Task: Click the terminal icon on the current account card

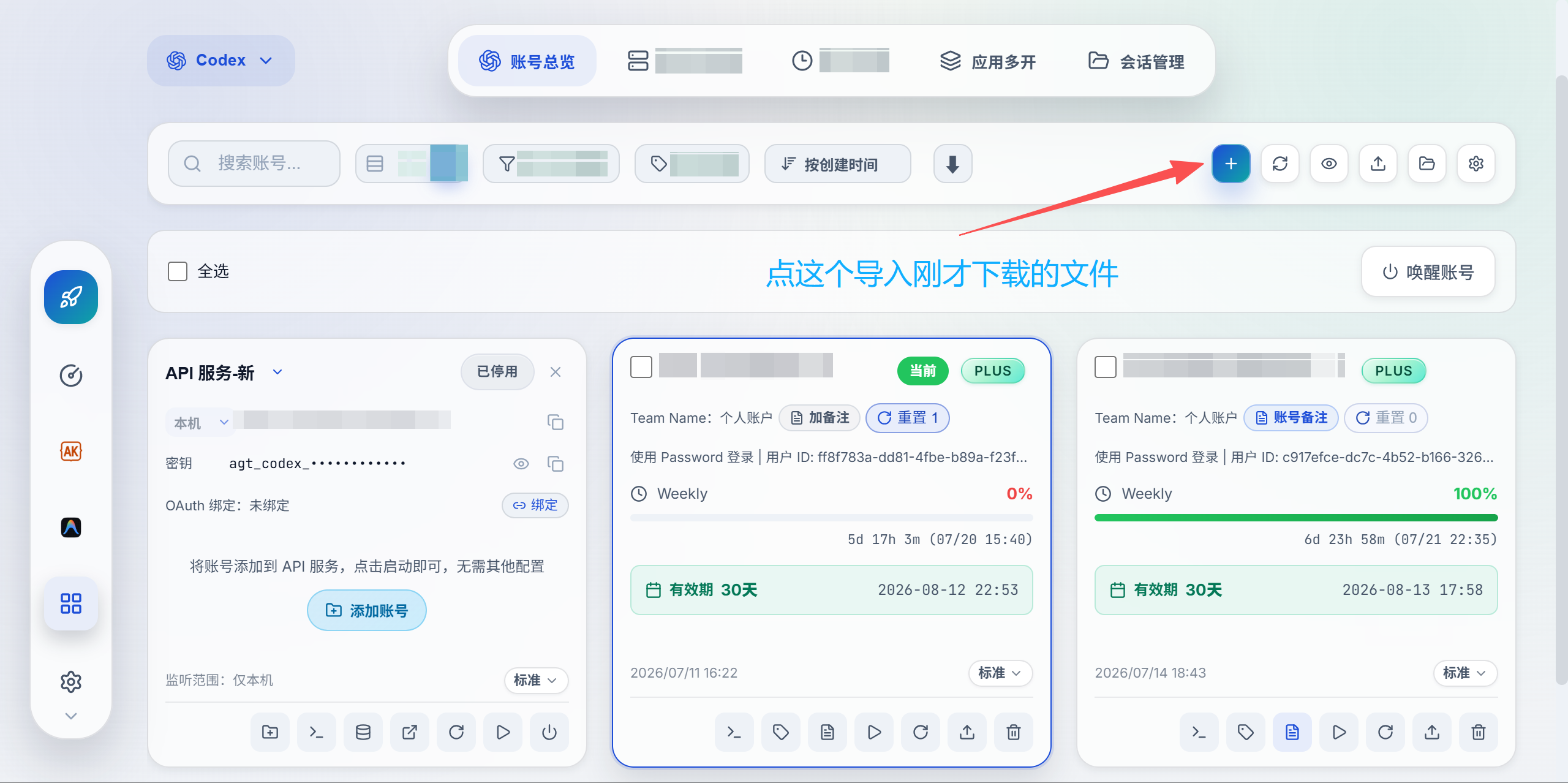Action: [x=734, y=732]
